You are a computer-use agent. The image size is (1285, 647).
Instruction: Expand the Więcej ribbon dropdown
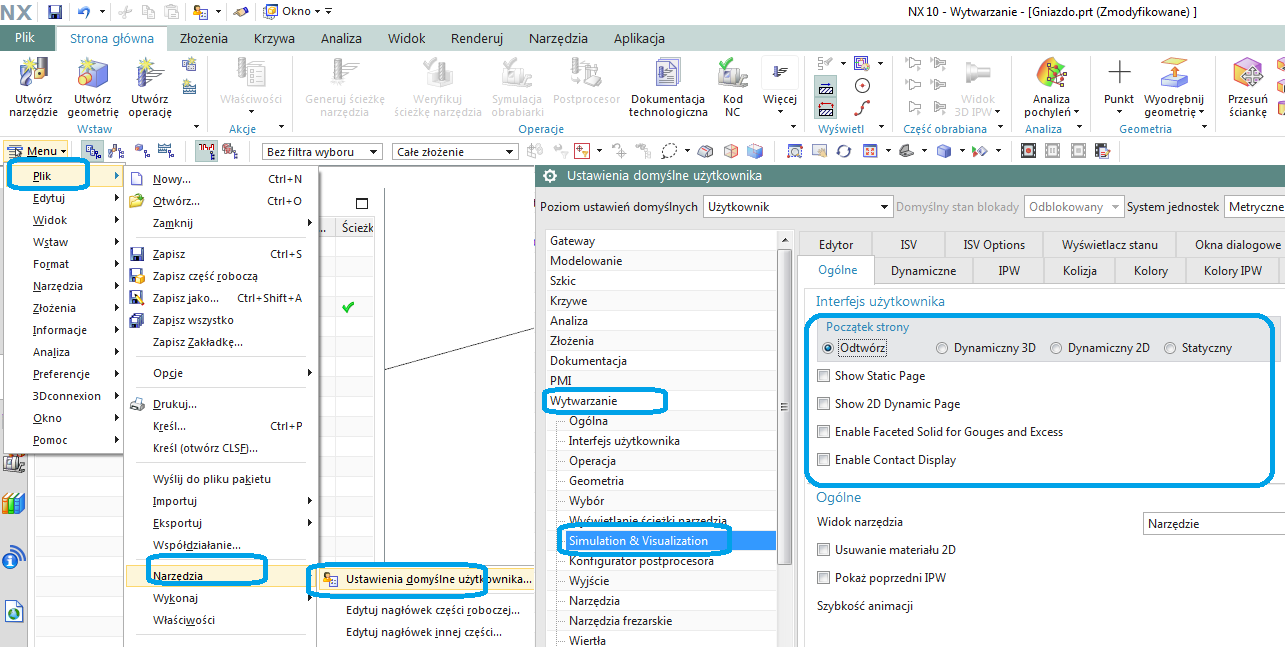click(x=780, y=87)
